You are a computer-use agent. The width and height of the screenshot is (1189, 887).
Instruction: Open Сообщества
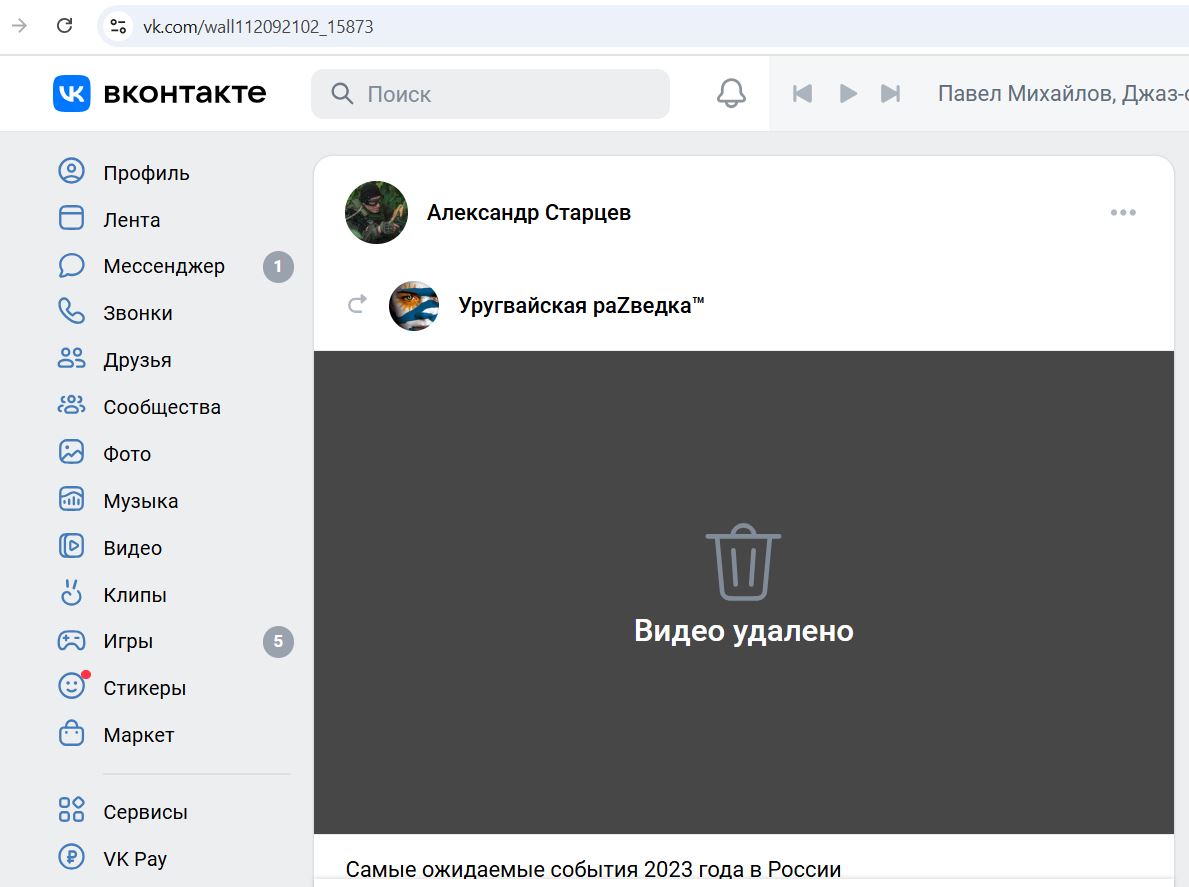(162, 407)
